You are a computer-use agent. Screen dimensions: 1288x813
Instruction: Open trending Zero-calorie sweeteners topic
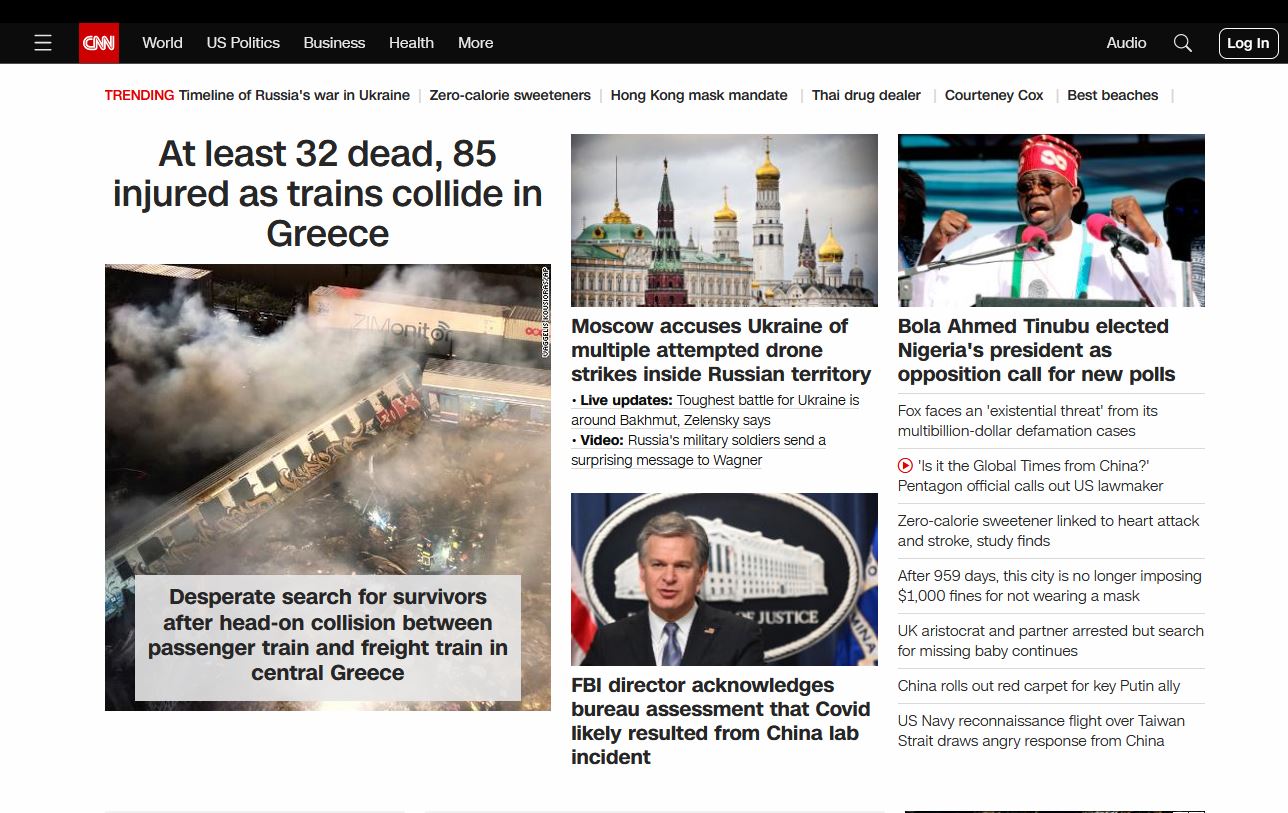[510, 95]
